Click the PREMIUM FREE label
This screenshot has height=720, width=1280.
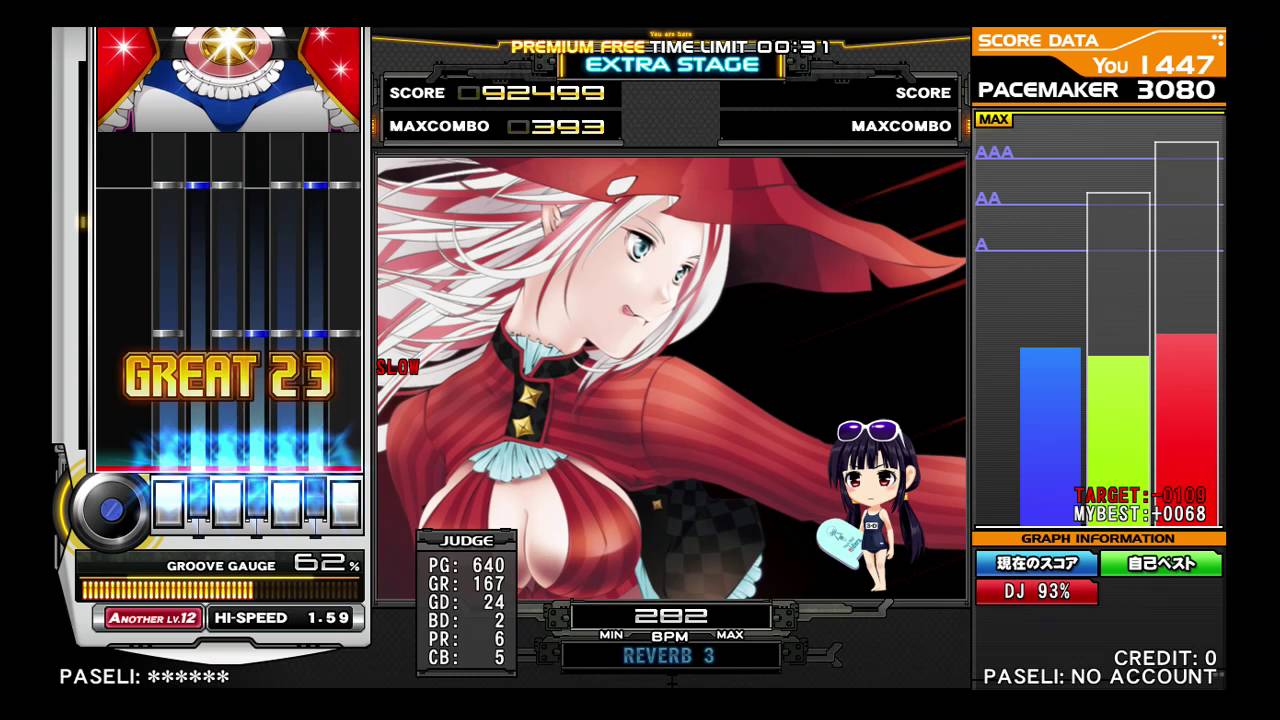tap(578, 47)
